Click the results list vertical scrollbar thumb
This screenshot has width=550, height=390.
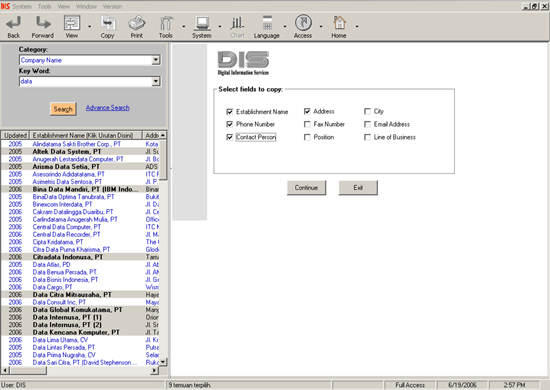[x=163, y=160]
